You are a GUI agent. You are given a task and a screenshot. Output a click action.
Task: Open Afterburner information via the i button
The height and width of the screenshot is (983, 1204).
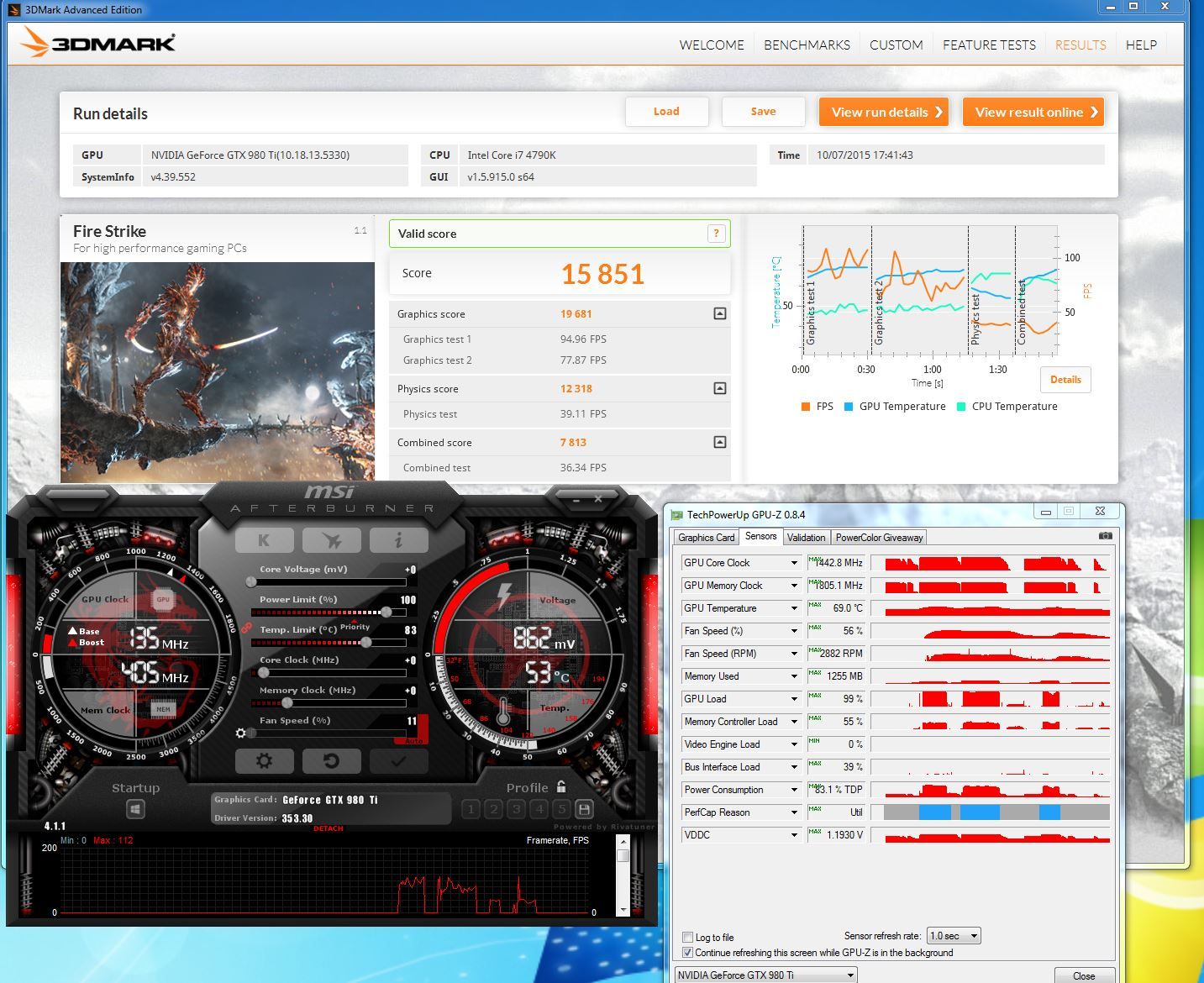(399, 540)
